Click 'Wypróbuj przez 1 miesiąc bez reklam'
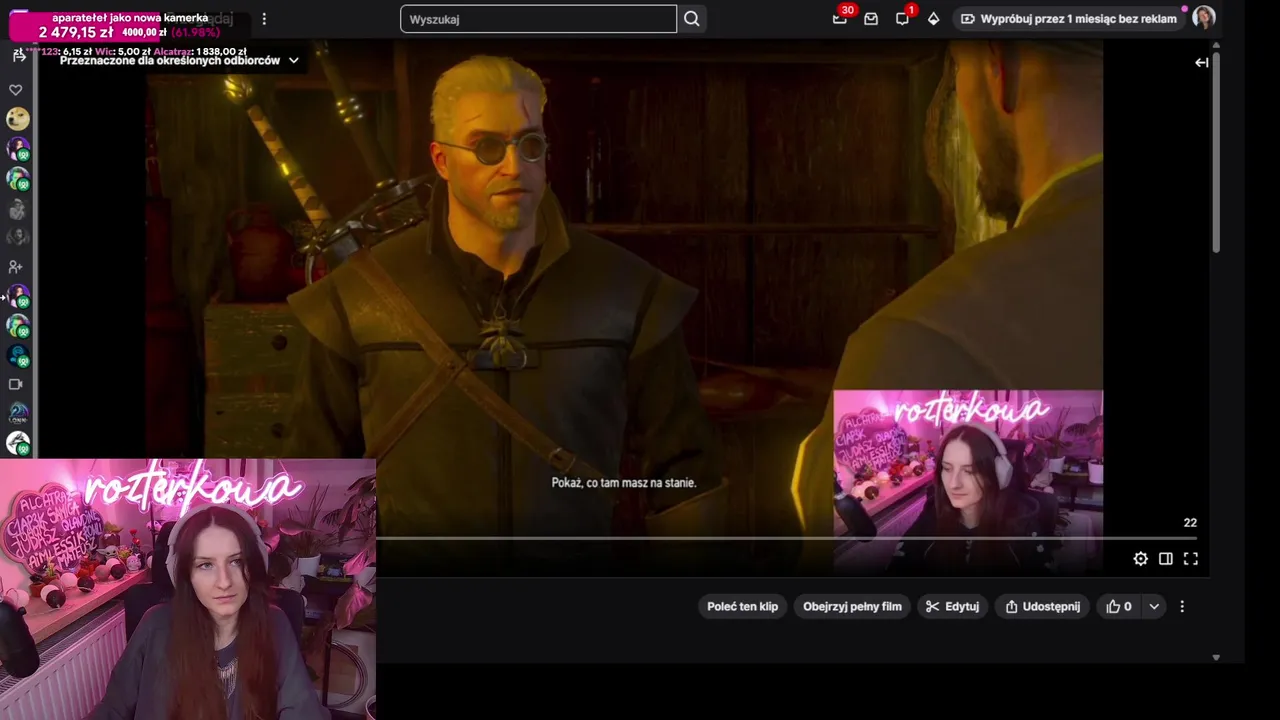Image resolution: width=1280 pixels, height=720 pixels. tap(1067, 19)
